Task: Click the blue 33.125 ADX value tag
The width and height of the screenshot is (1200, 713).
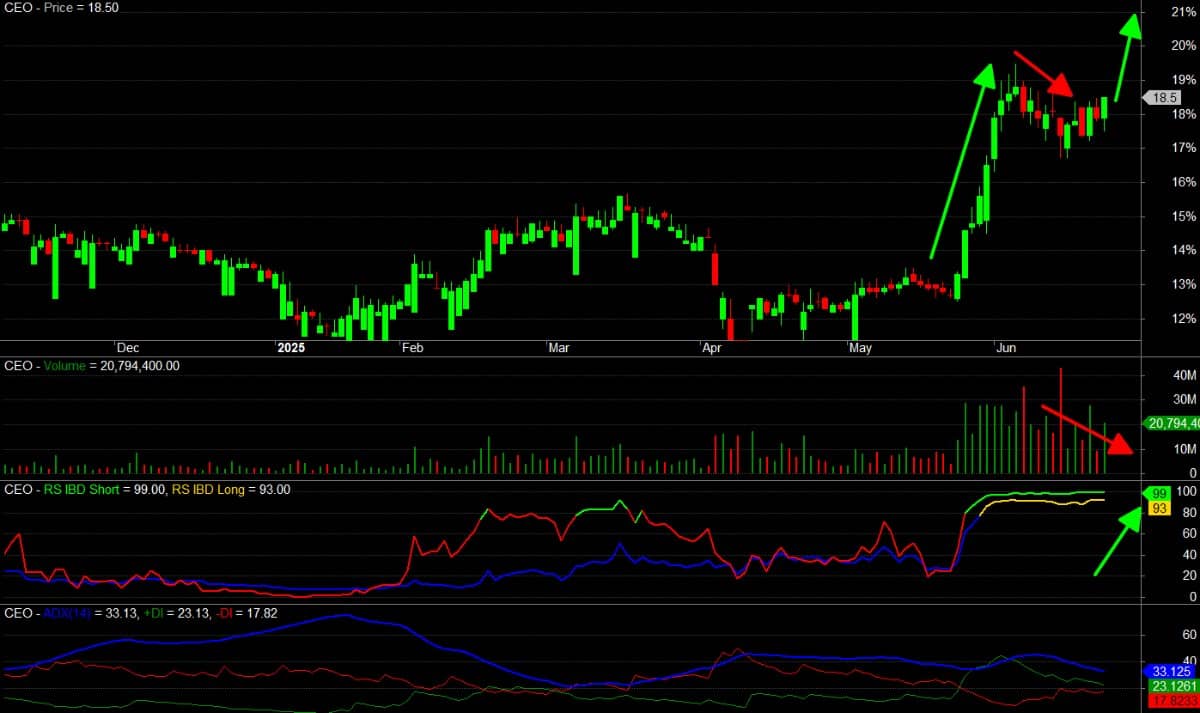Action: [x=1165, y=671]
